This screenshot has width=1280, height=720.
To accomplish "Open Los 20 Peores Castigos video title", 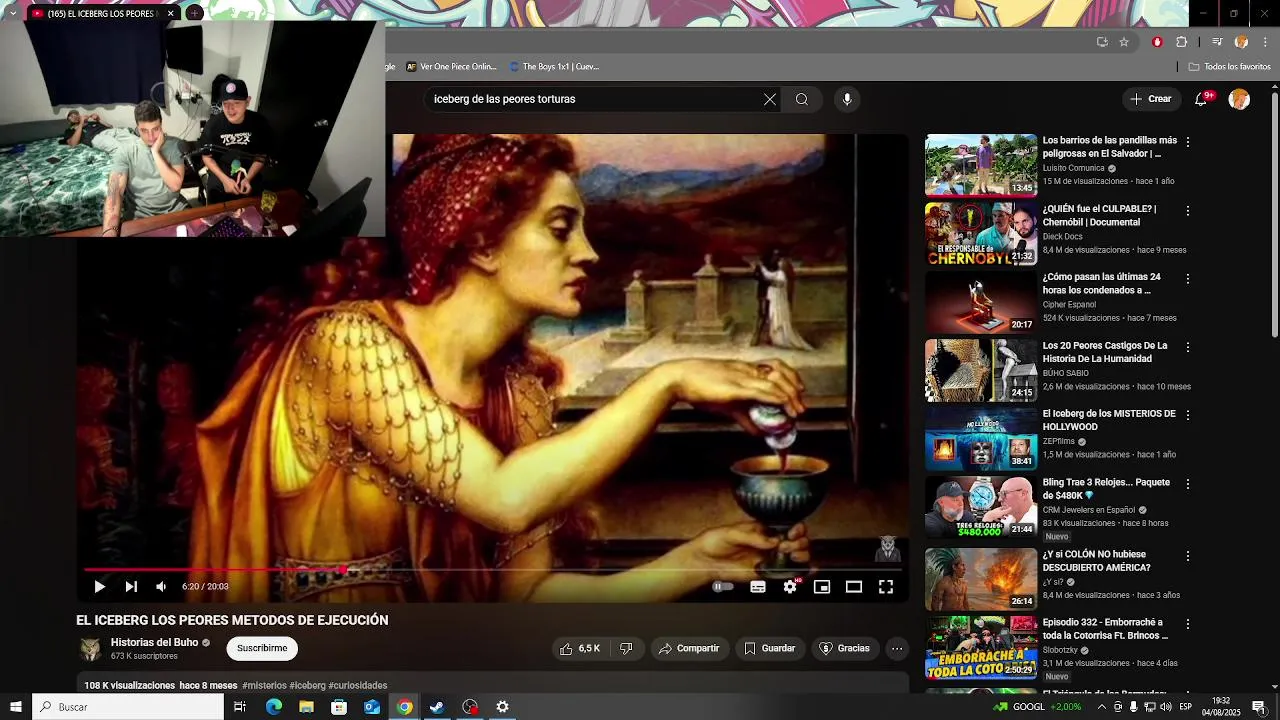I will pyautogui.click(x=1105, y=352).
